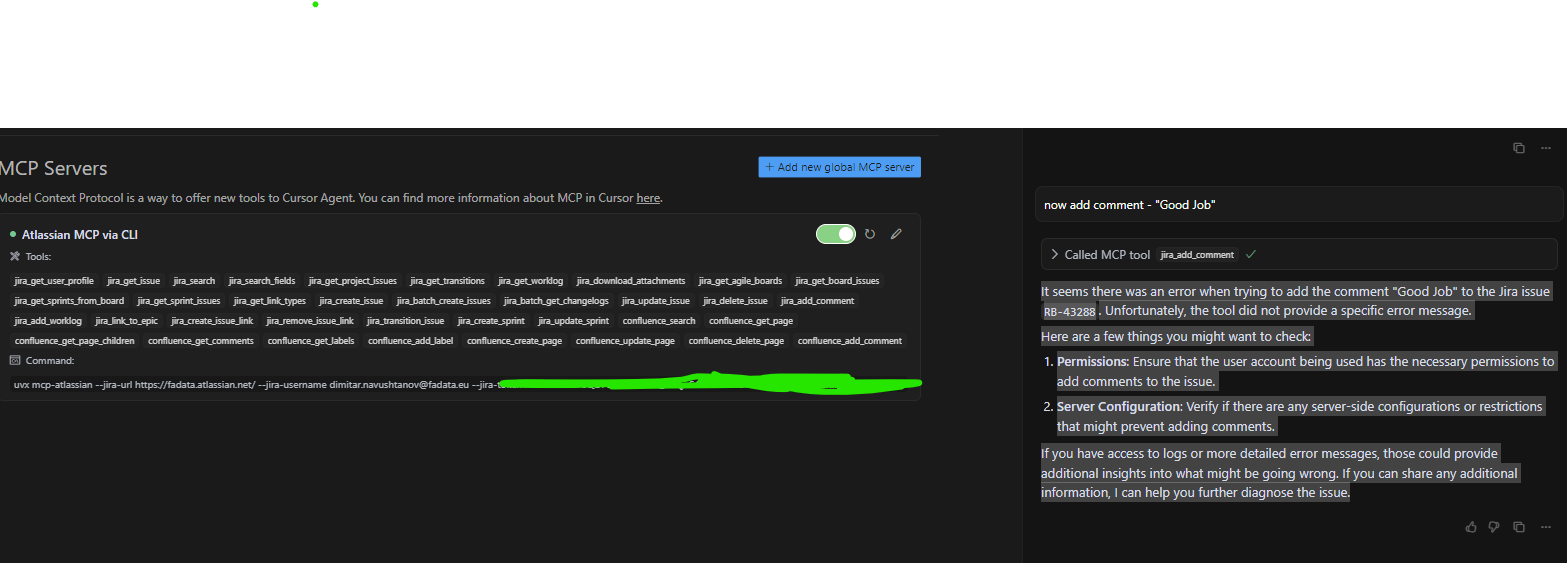Image resolution: width=1567 pixels, height=563 pixels.
Task: Select the jira_link_to_epic tool
Action: (126, 321)
